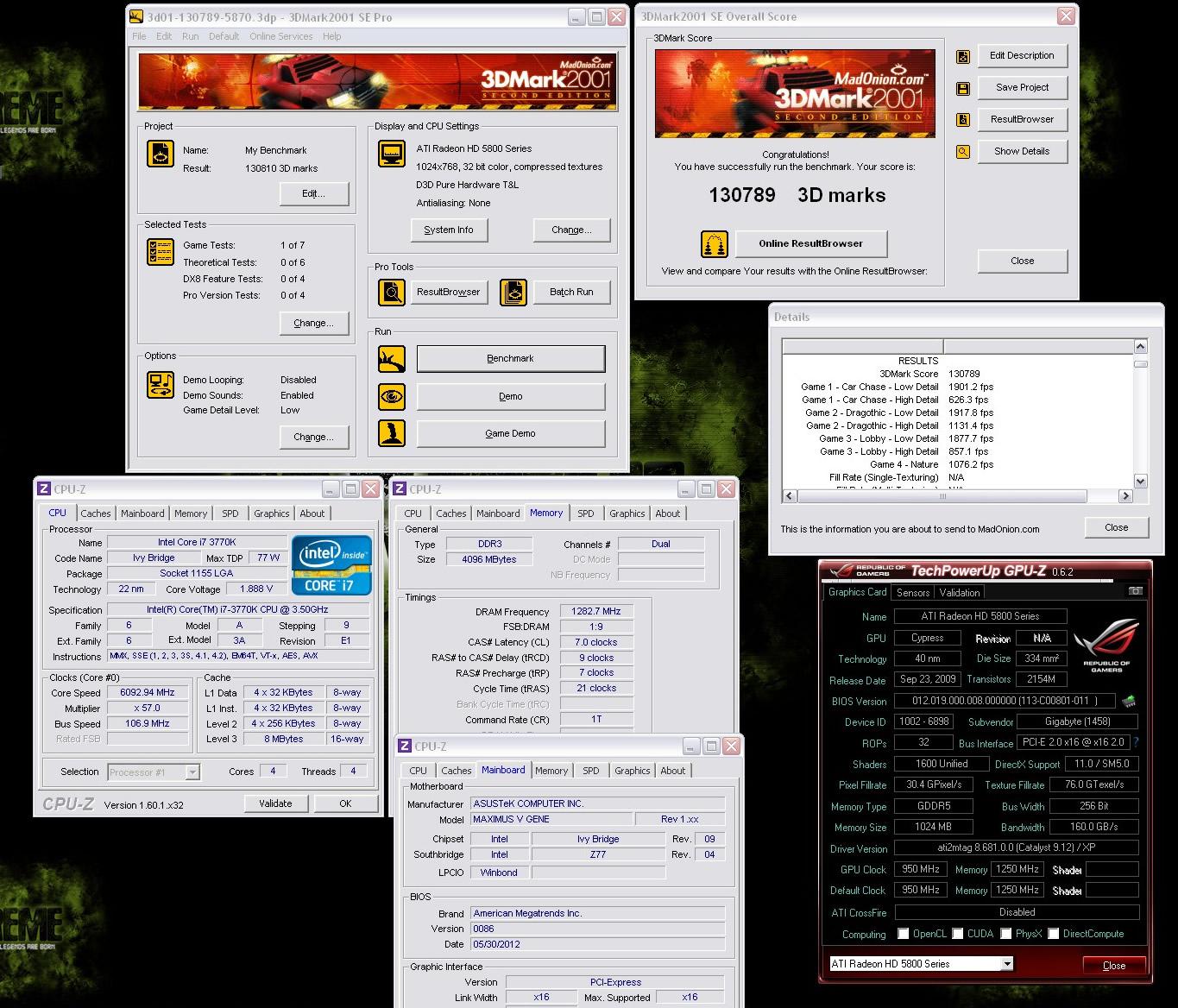The height and width of the screenshot is (1008, 1178).
Task: Open the Online Services menu
Action: point(281,36)
